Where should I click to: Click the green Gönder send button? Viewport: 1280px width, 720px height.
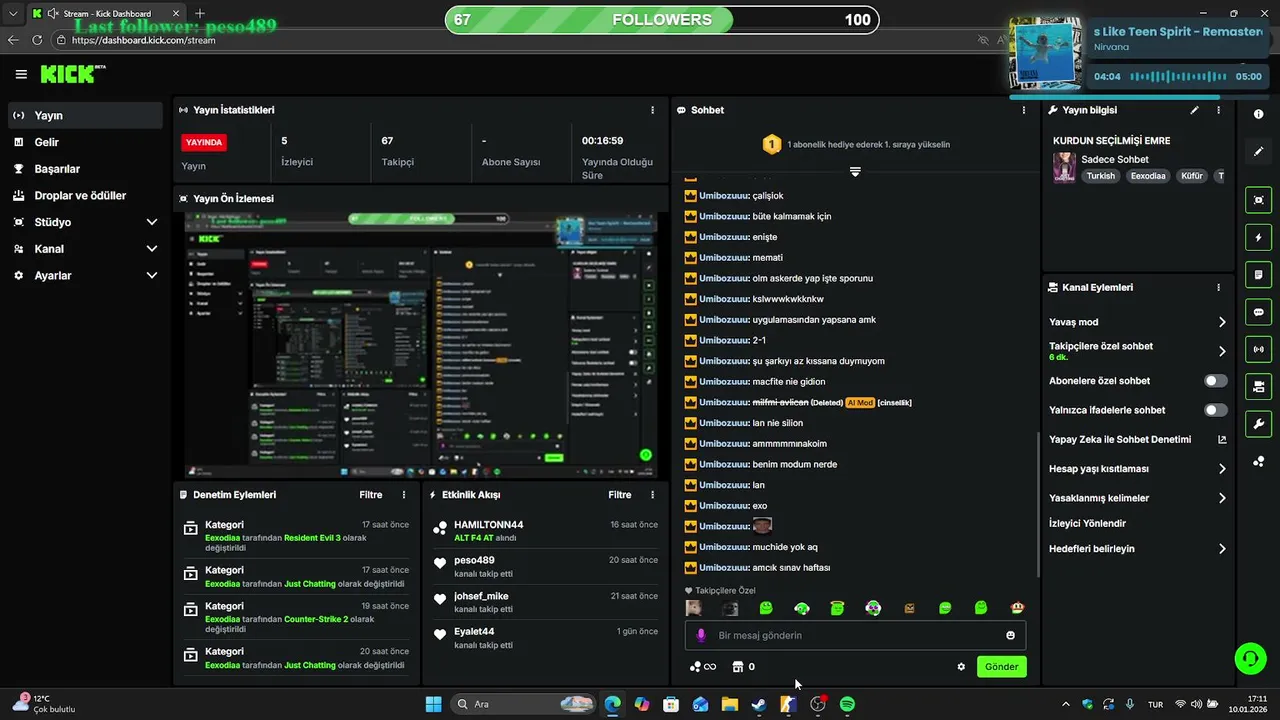[1001, 667]
